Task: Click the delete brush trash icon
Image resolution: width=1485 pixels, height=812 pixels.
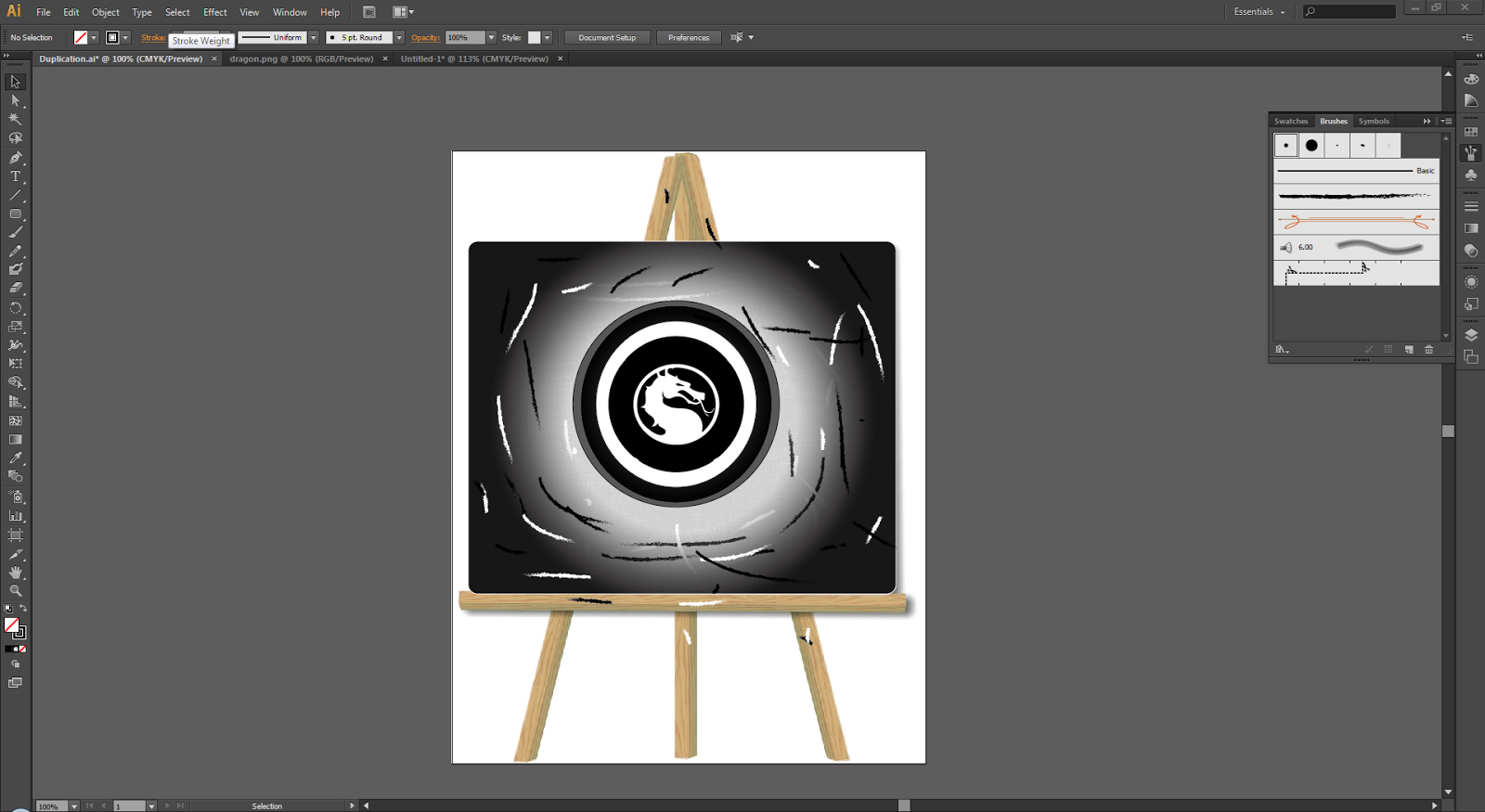Action: [x=1429, y=350]
